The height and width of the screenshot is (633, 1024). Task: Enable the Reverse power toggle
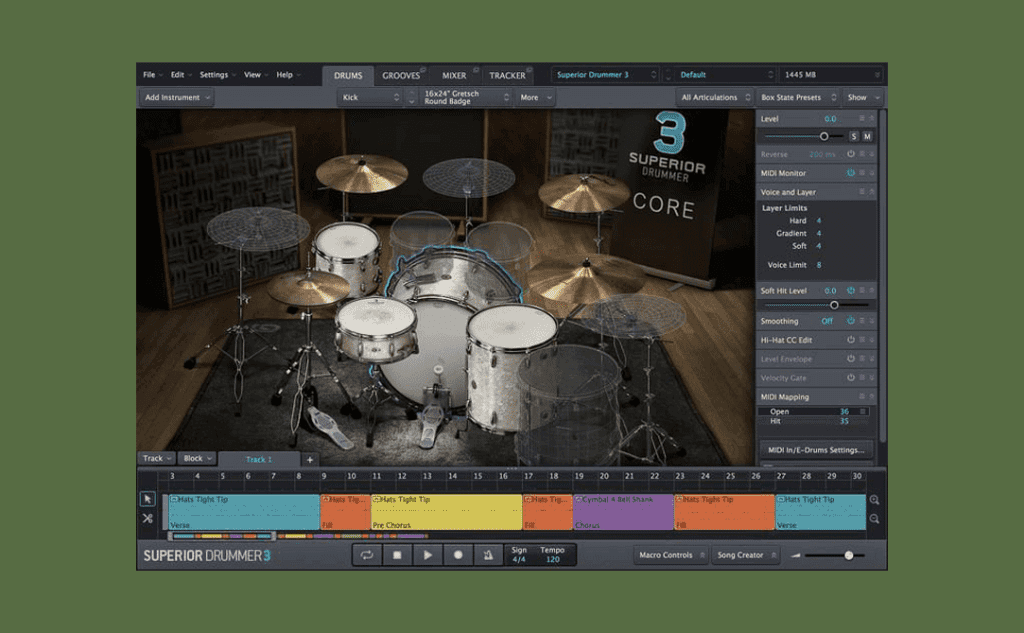[851, 154]
